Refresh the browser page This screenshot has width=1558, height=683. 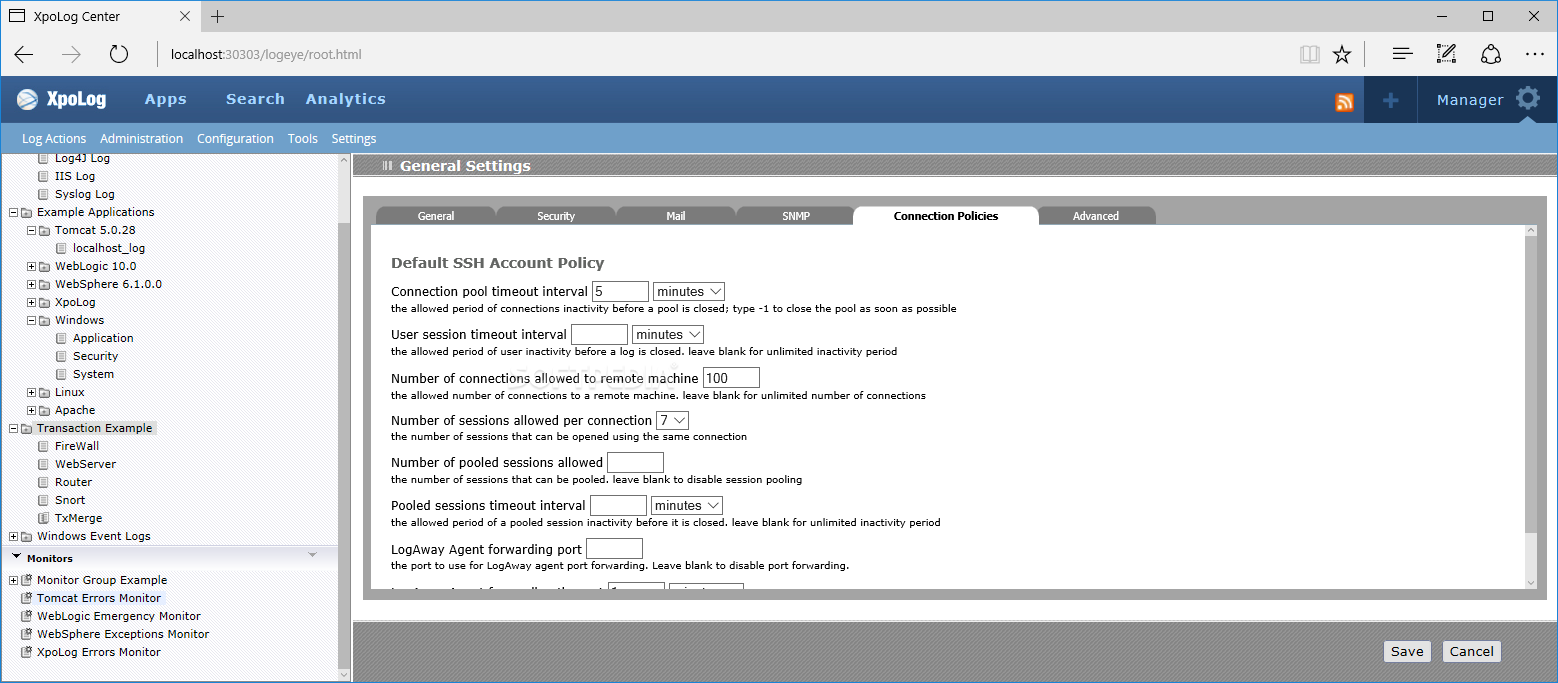(119, 54)
